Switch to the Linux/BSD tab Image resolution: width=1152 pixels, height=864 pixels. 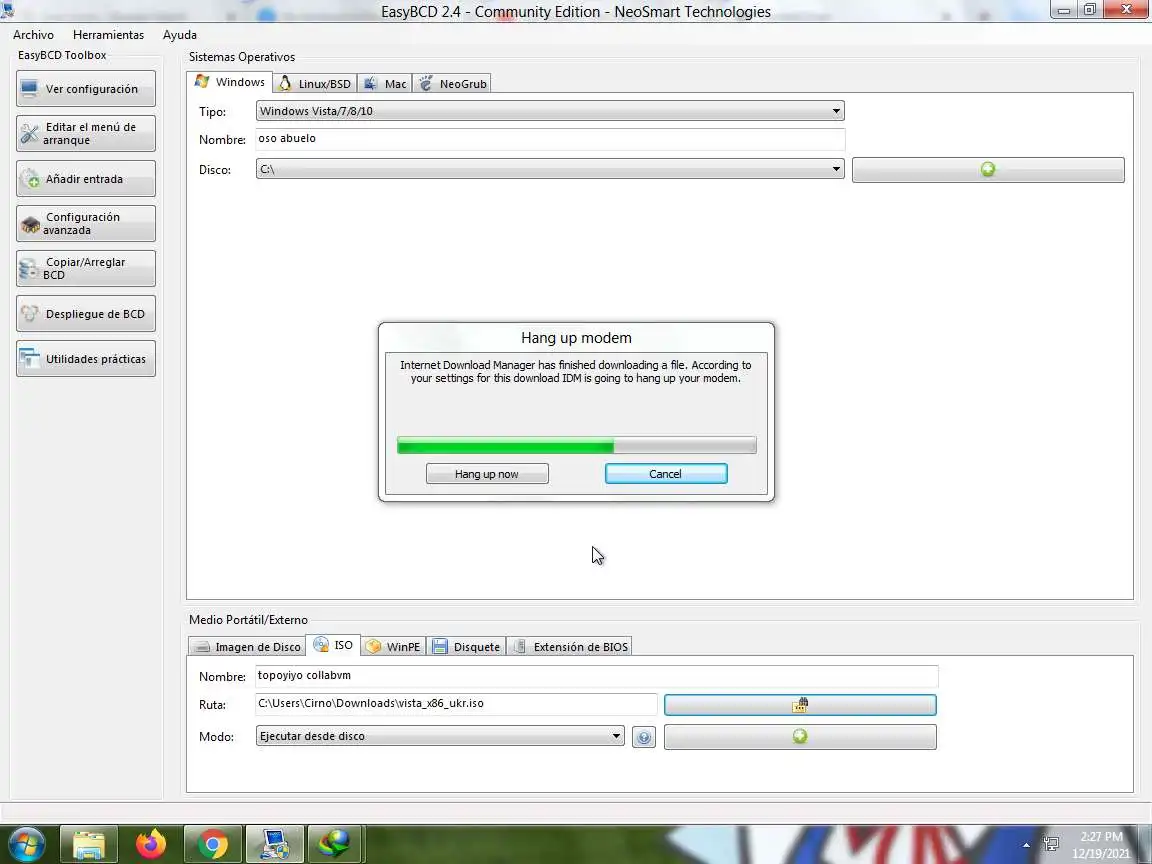point(315,84)
